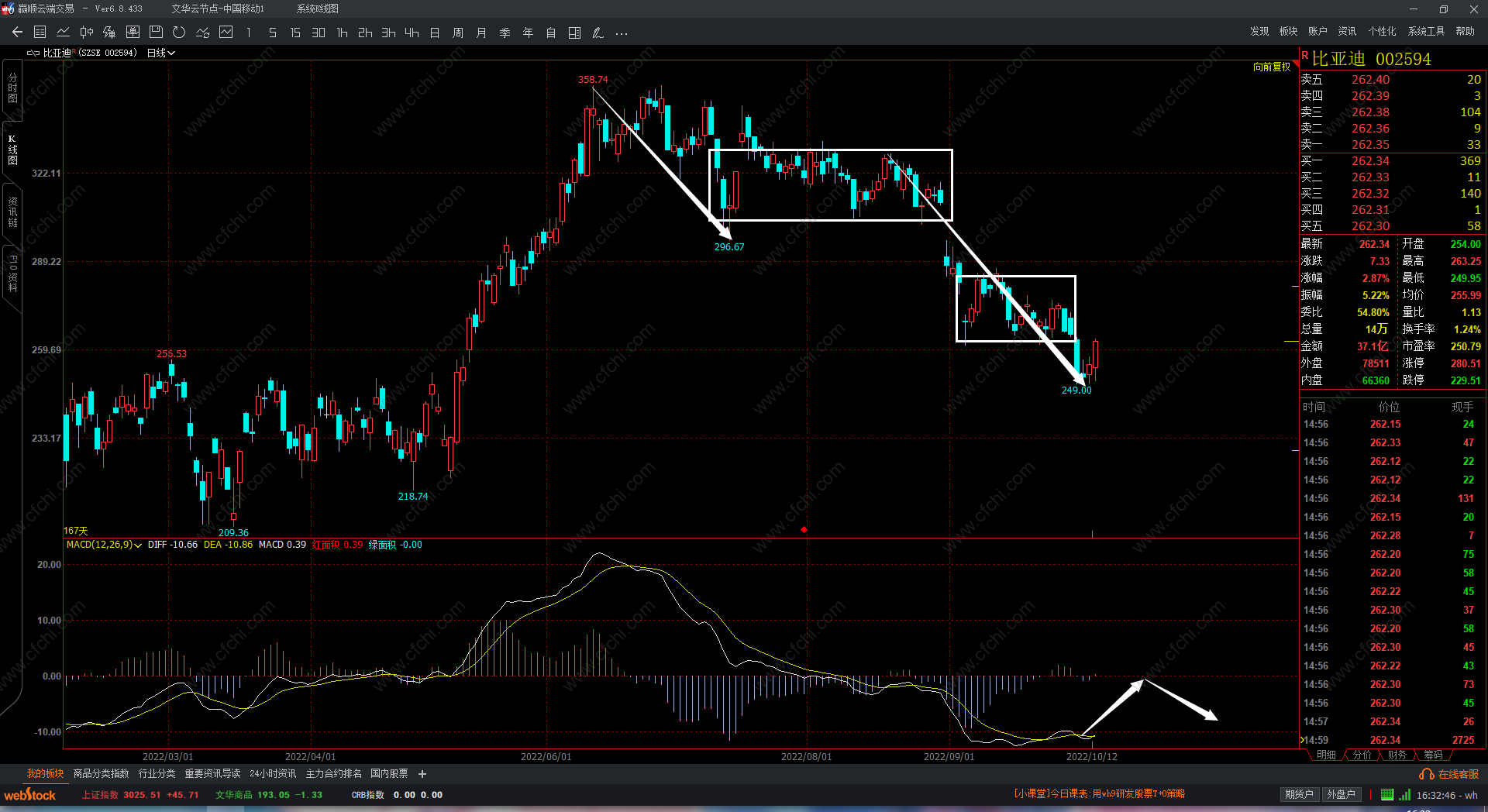Image resolution: width=1488 pixels, height=812 pixels.
Task: Open 国内股票 bottom tab
Action: [389, 774]
